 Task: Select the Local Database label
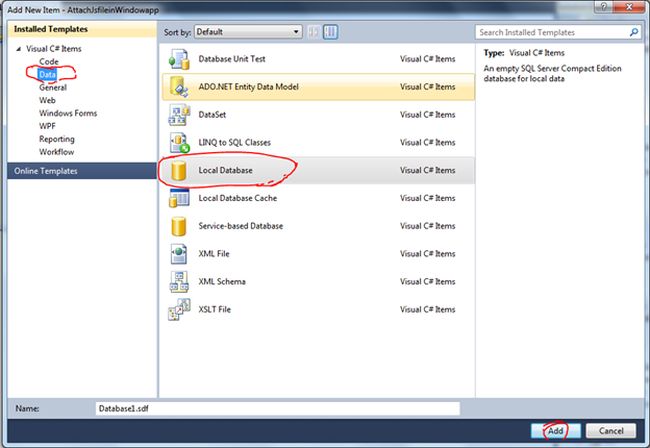tap(225, 170)
